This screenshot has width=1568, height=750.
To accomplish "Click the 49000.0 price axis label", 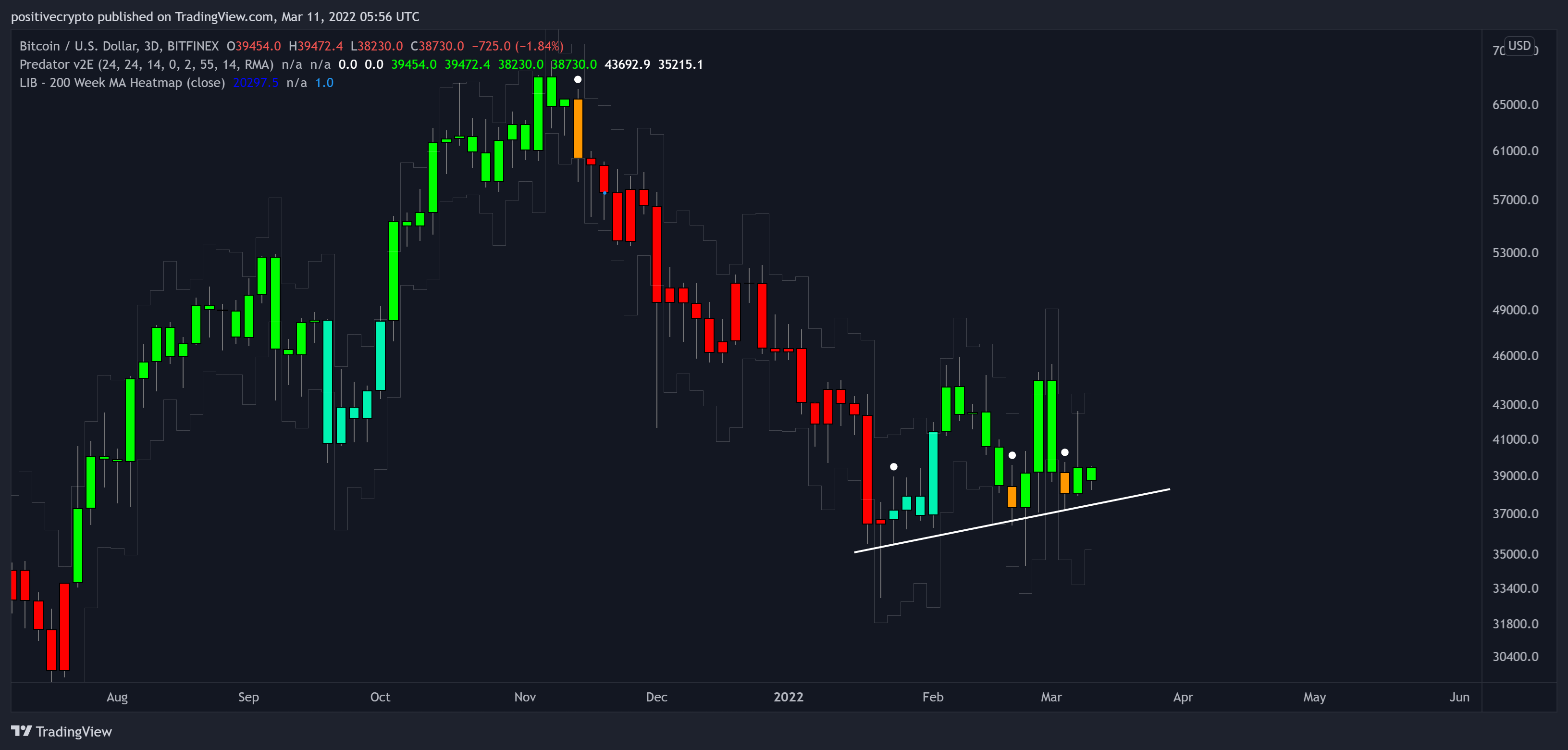I will 1515,310.
